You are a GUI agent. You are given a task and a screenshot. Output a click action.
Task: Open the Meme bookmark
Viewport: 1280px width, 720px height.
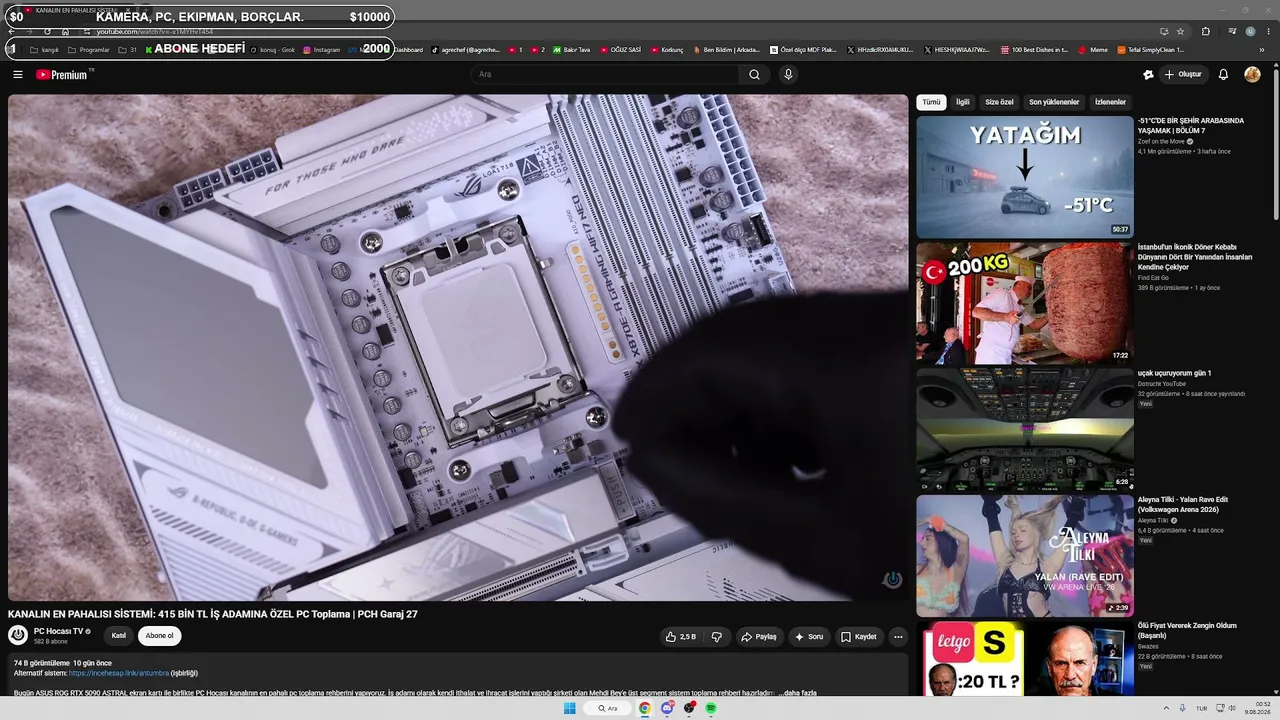pyautogui.click(x=1093, y=49)
